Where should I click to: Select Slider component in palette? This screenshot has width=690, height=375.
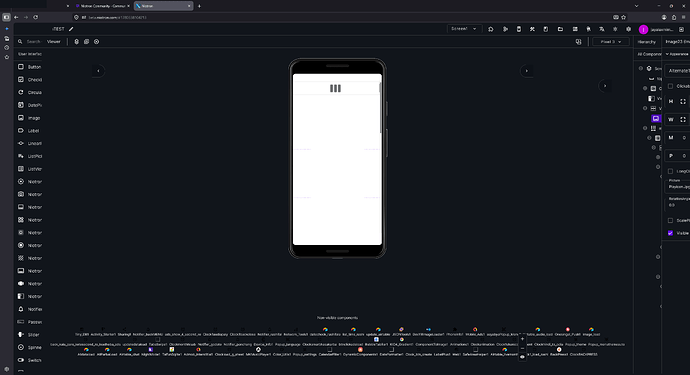[x=29, y=335]
